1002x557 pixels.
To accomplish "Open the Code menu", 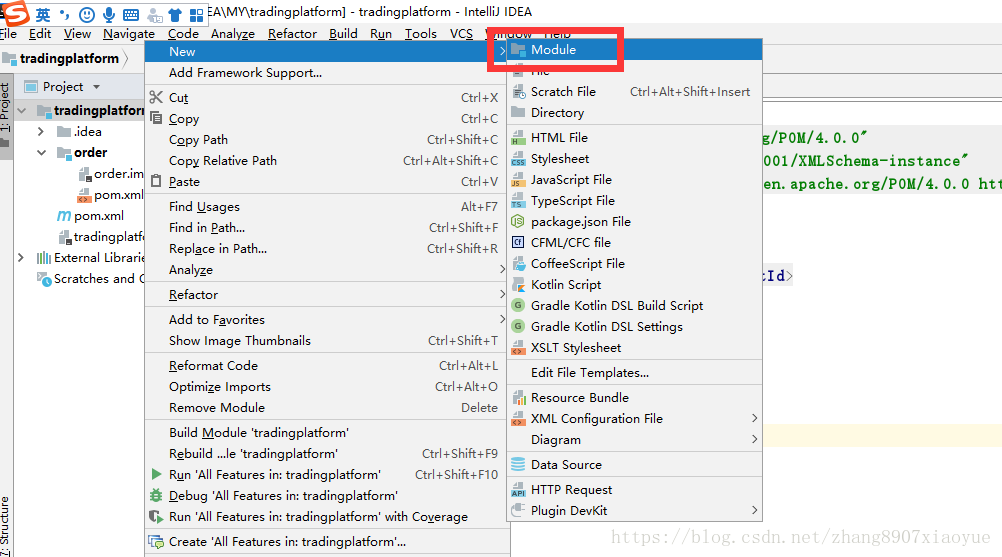I will coord(183,34).
